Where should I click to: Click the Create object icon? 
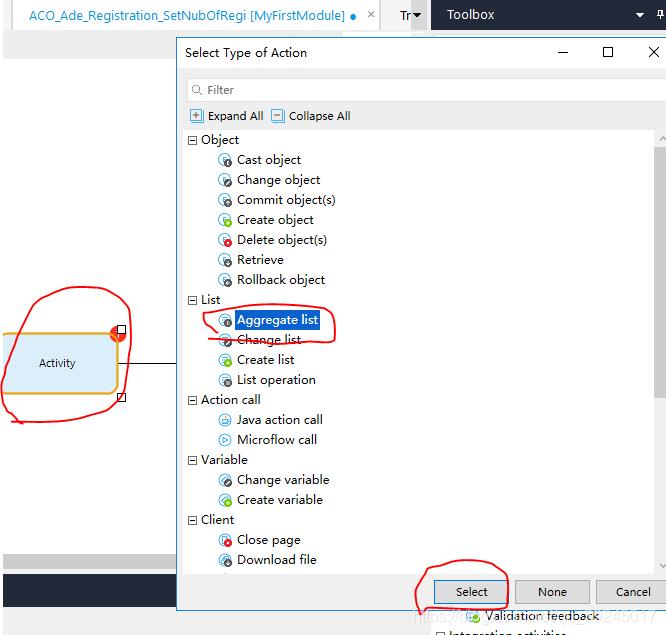225,220
